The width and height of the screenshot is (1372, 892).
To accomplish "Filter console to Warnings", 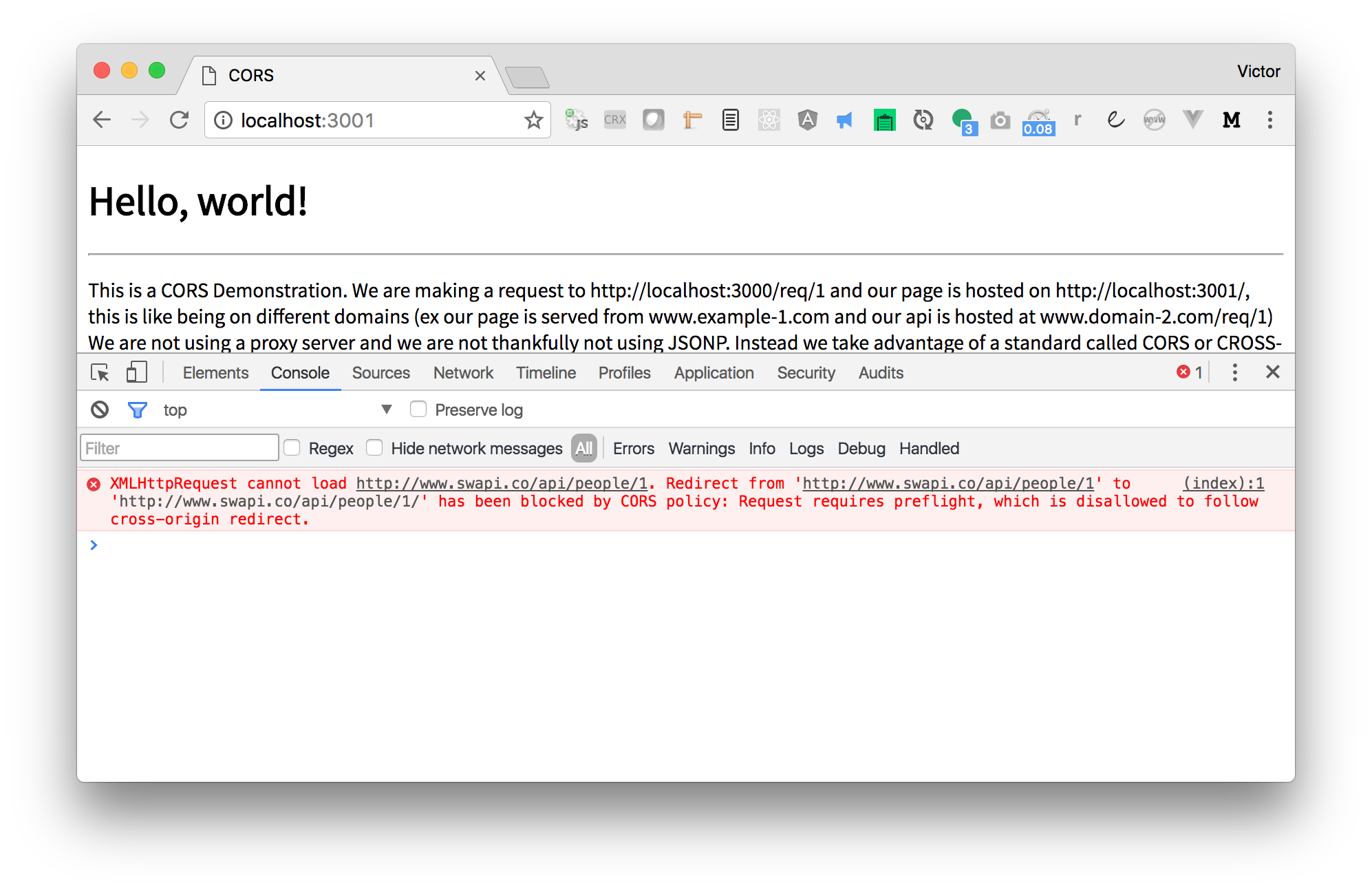I will (702, 449).
